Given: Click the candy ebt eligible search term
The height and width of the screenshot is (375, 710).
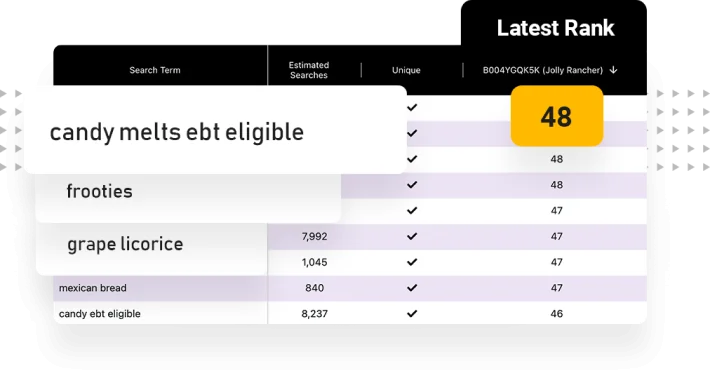Looking at the screenshot, I should [100, 314].
